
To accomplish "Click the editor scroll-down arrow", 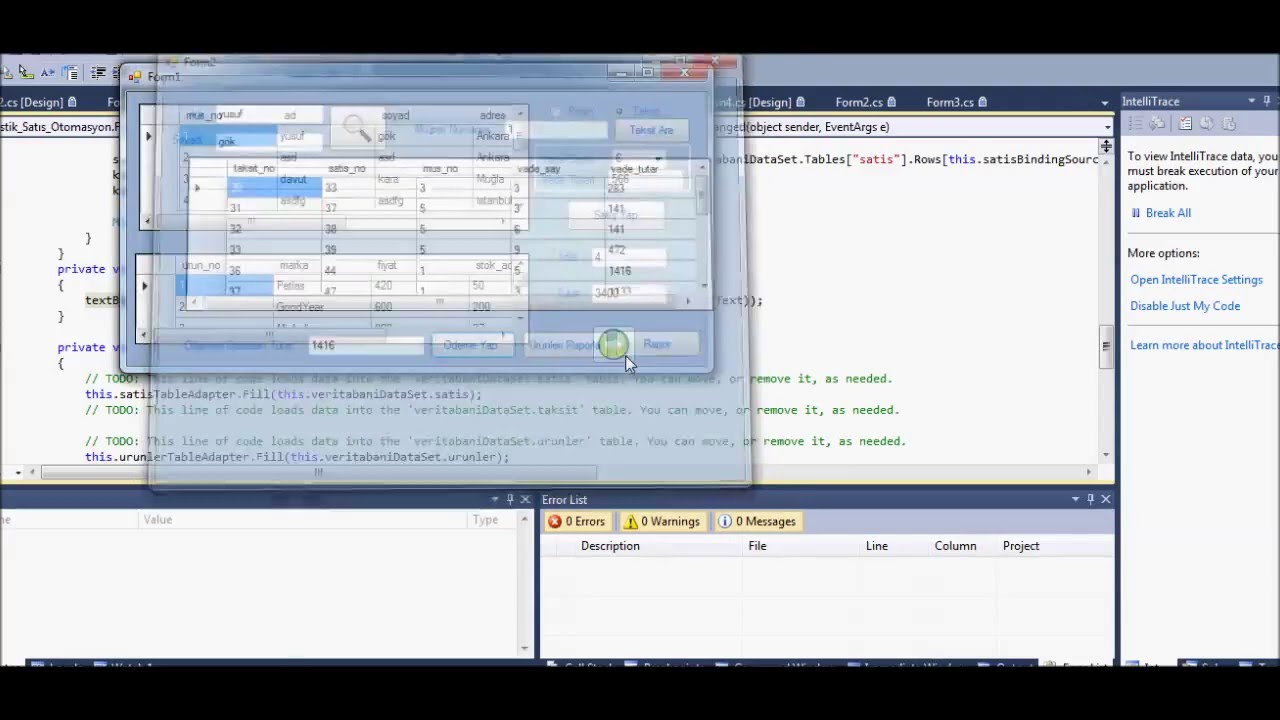I will click(1105, 455).
